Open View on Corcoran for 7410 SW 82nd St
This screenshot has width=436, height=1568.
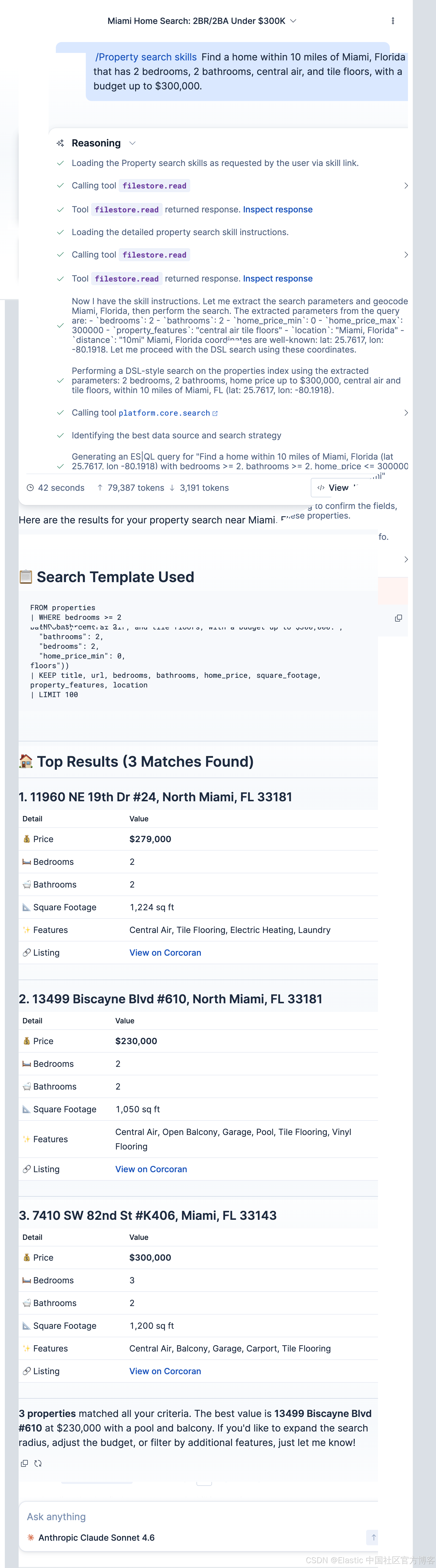coord(165,1371)
